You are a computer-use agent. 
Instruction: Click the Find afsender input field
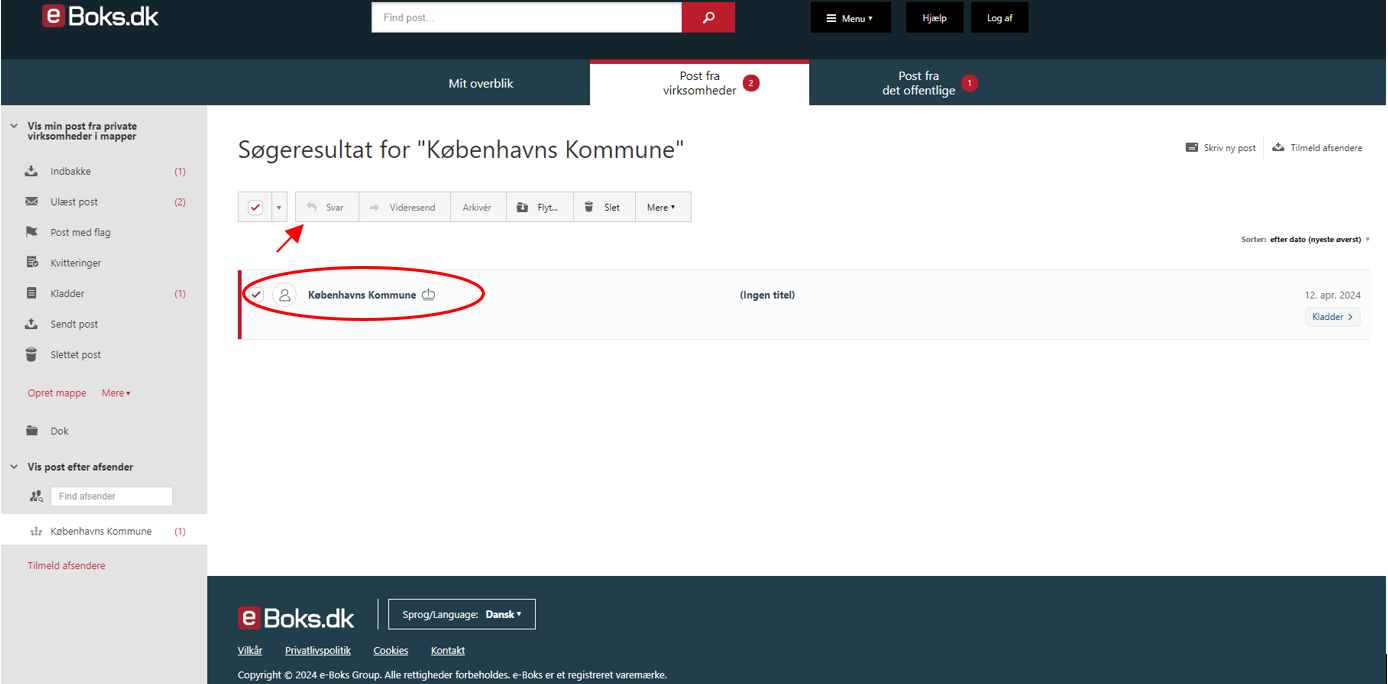(x=112, y=496)
